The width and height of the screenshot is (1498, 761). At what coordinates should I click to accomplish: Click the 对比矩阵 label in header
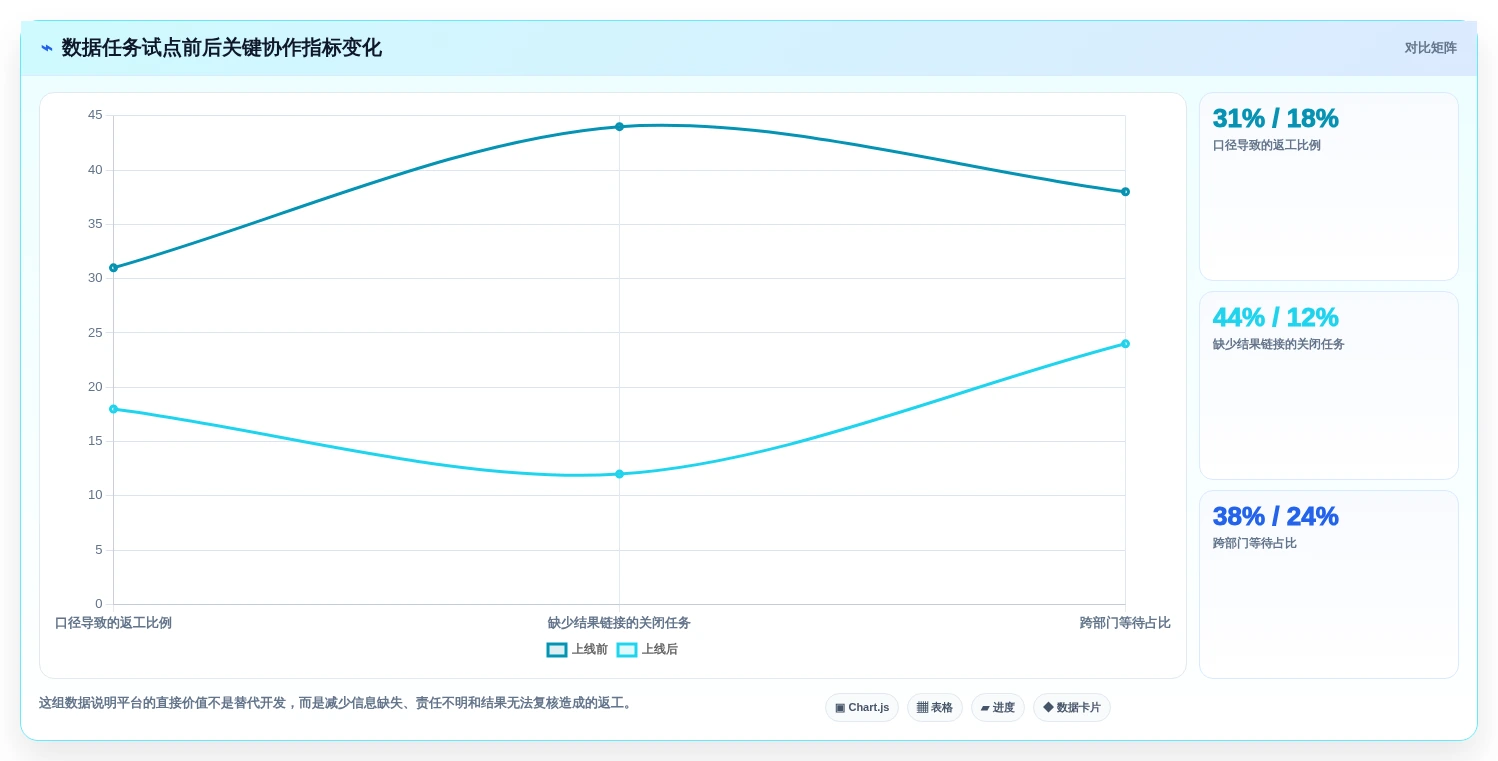[1431, 48]
